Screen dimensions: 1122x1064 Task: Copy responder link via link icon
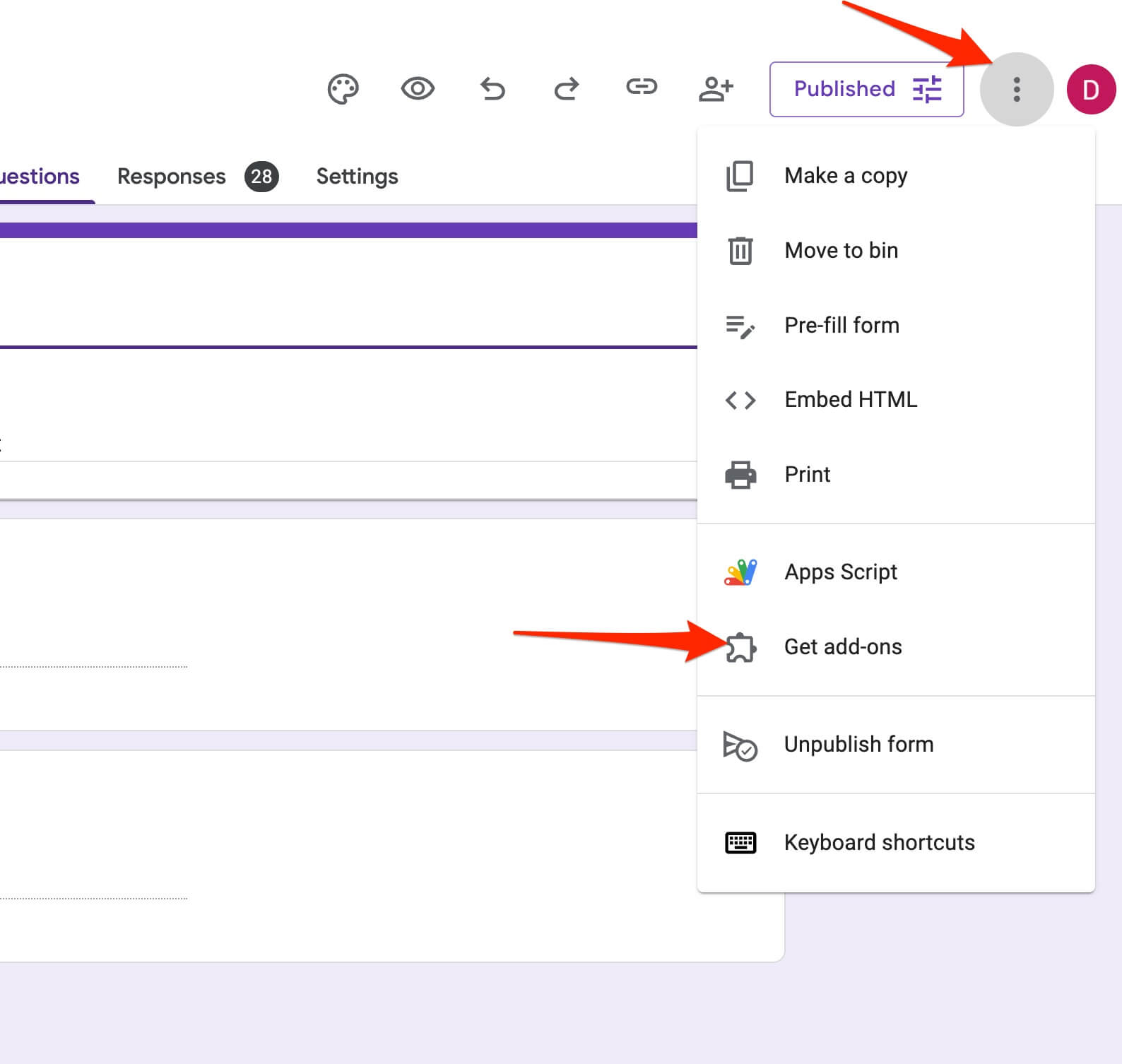click(642, 88)
